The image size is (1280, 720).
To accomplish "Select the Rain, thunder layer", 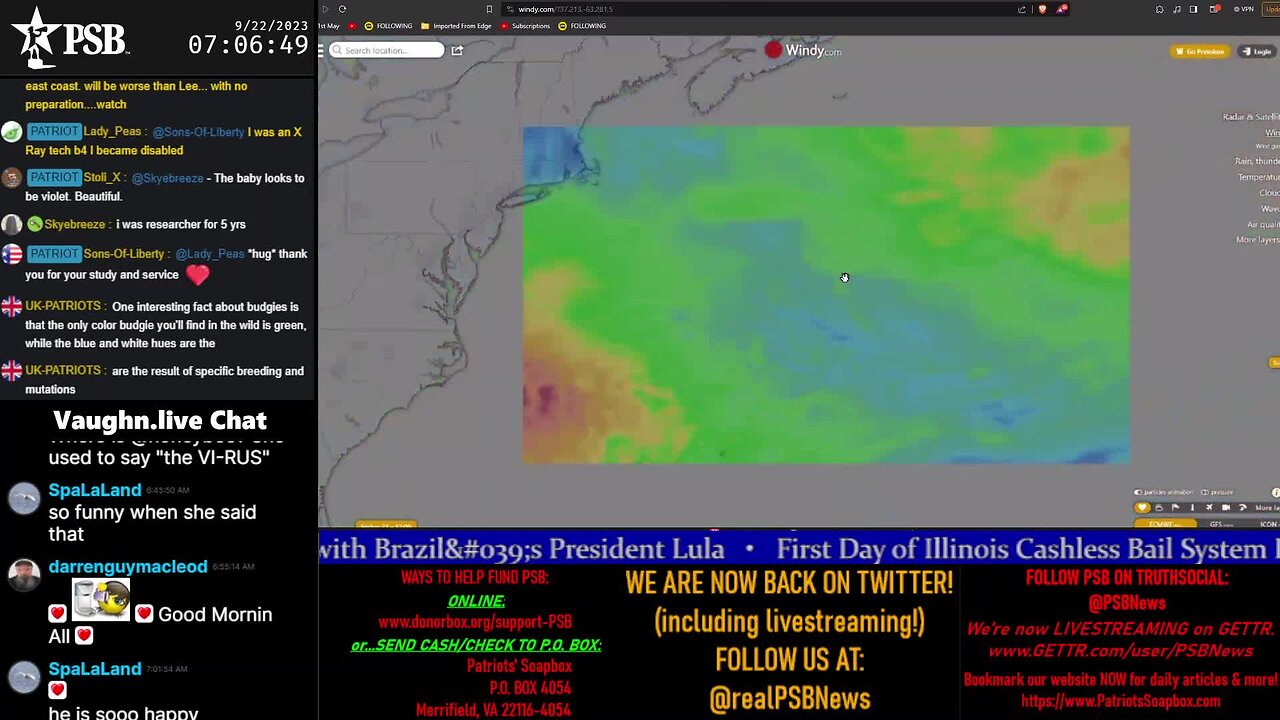I will pos(1257,161).
